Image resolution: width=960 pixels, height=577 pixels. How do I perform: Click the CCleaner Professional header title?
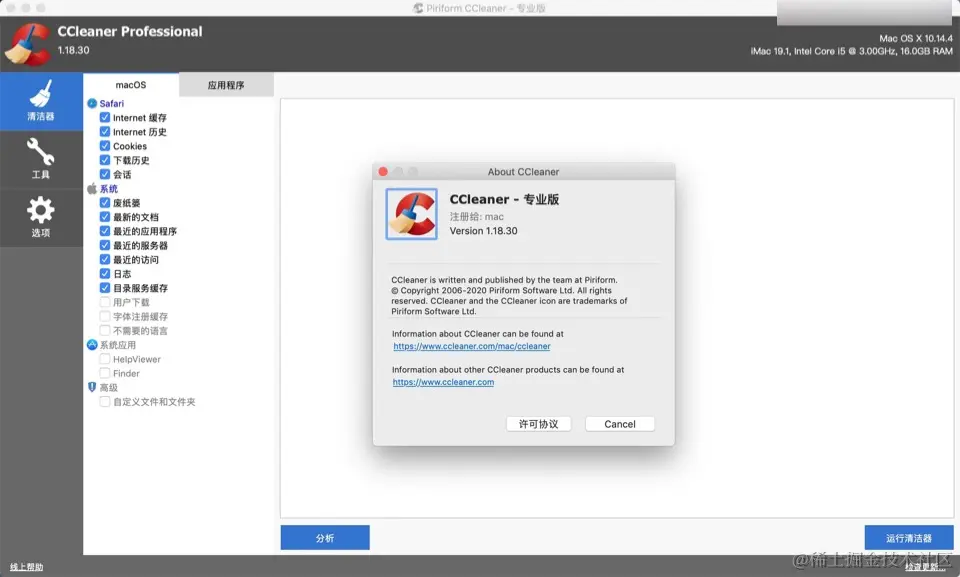click(130, 31)
